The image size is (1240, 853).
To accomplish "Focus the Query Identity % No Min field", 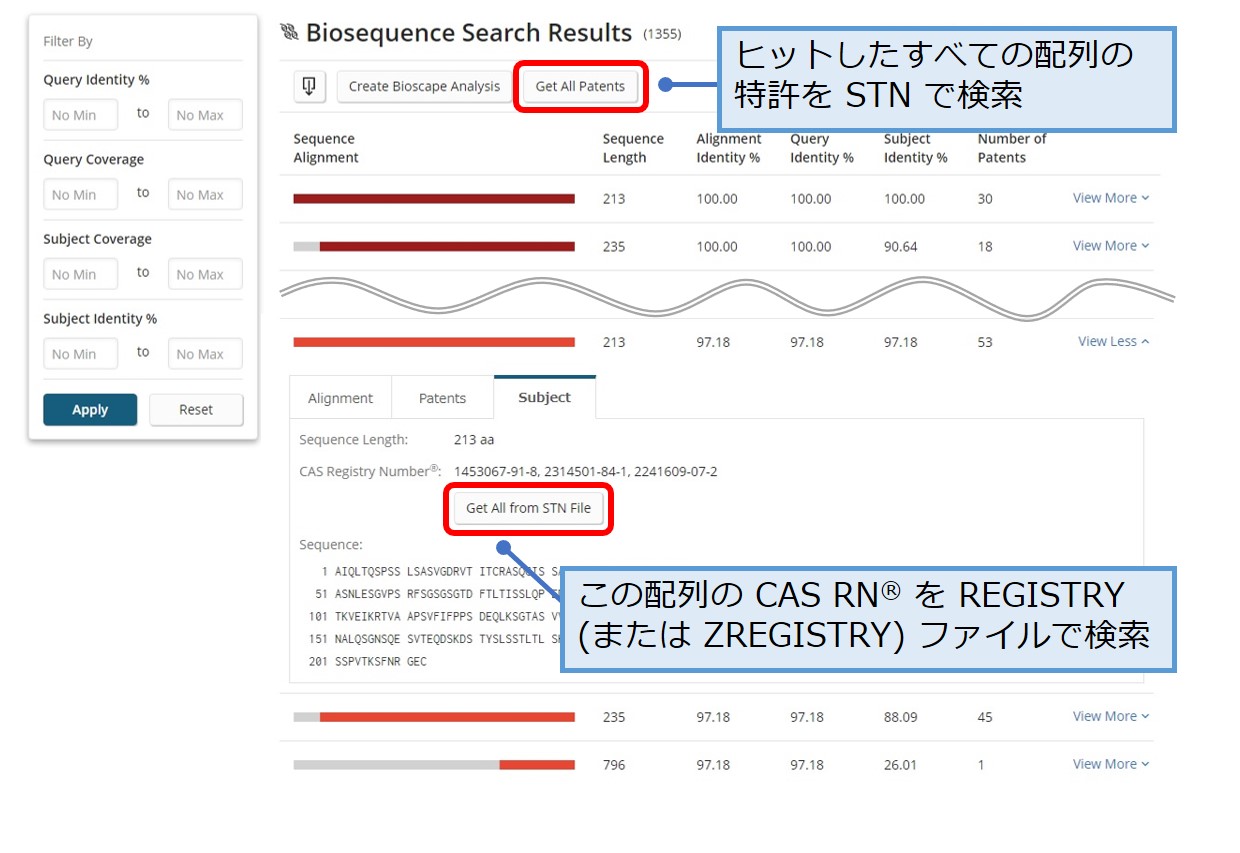I will [x=80, y=115].
